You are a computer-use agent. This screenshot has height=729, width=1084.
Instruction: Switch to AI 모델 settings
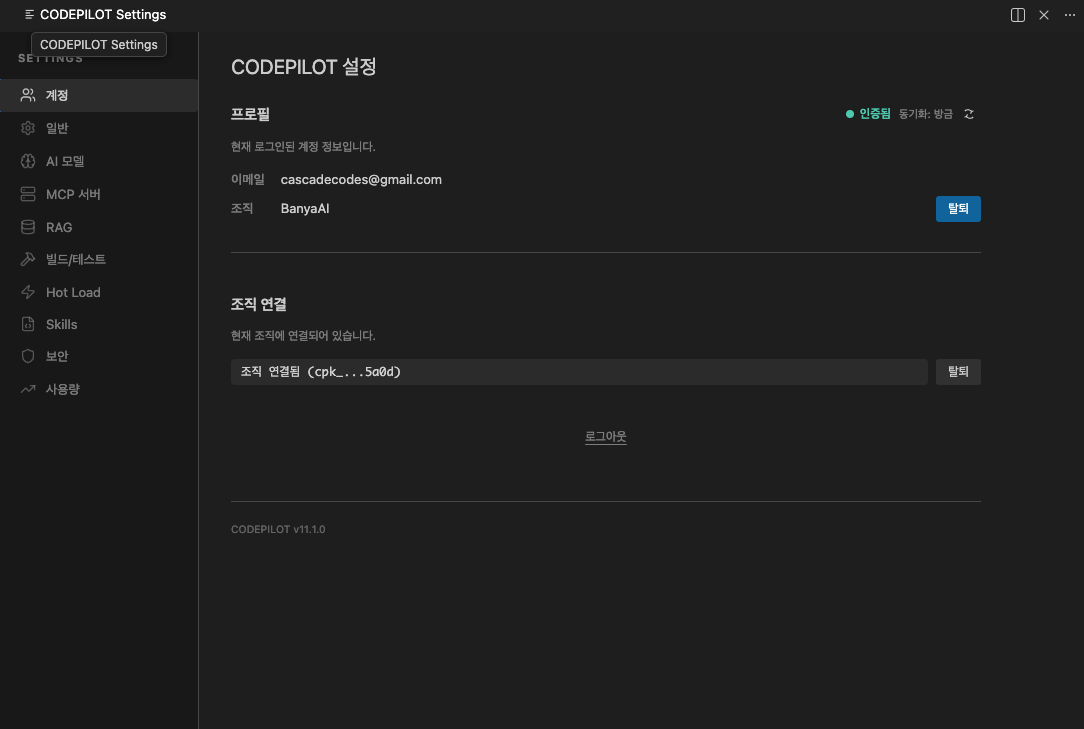click(99, 161)
